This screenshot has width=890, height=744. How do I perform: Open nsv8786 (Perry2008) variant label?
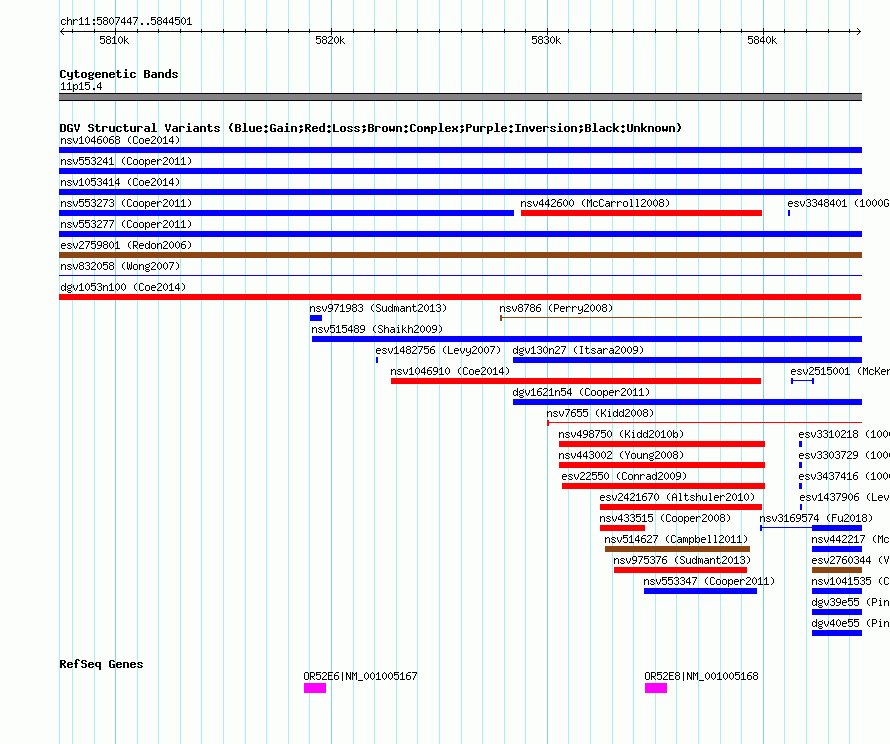coord(556,308)
